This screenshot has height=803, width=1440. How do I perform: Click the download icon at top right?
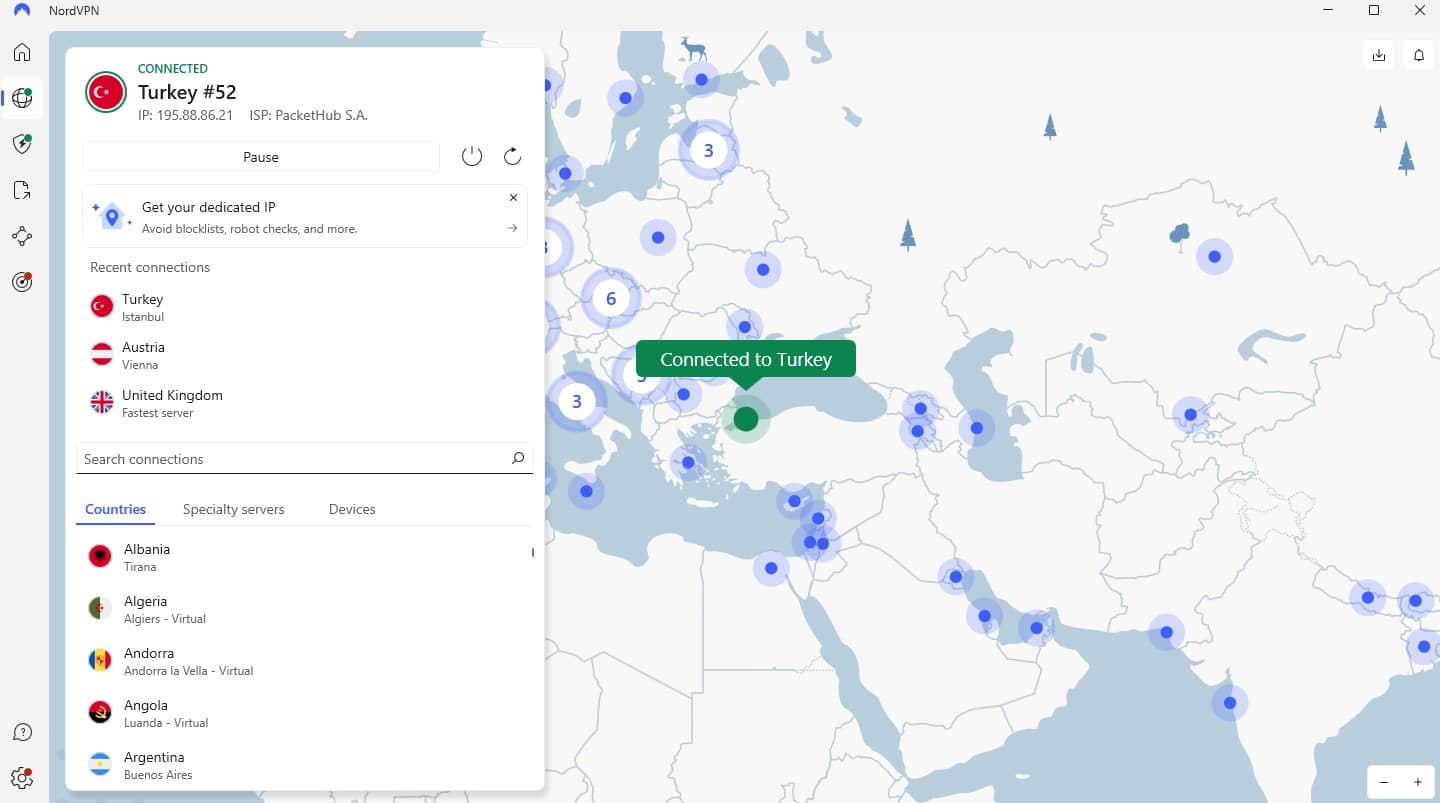pyautogui.click(x=1379, y=55)
